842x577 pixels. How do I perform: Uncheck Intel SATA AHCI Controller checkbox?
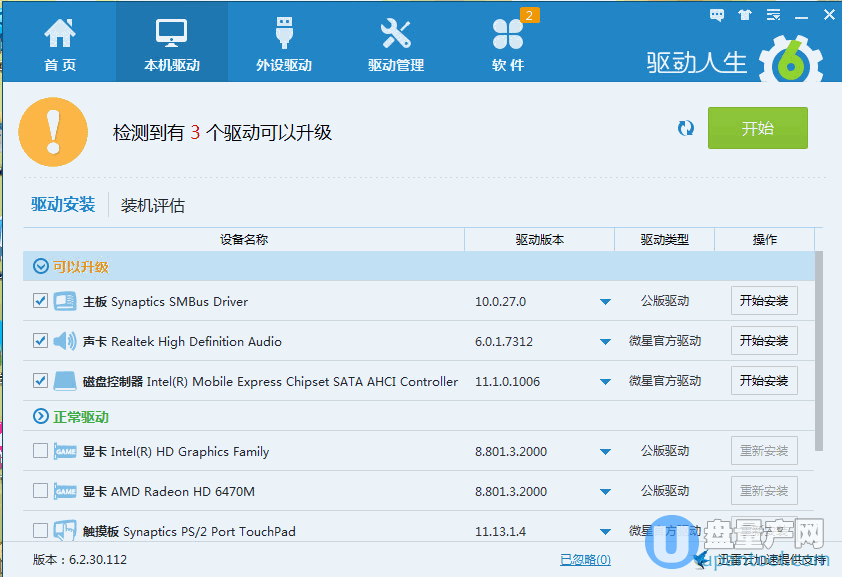point(40,381)
